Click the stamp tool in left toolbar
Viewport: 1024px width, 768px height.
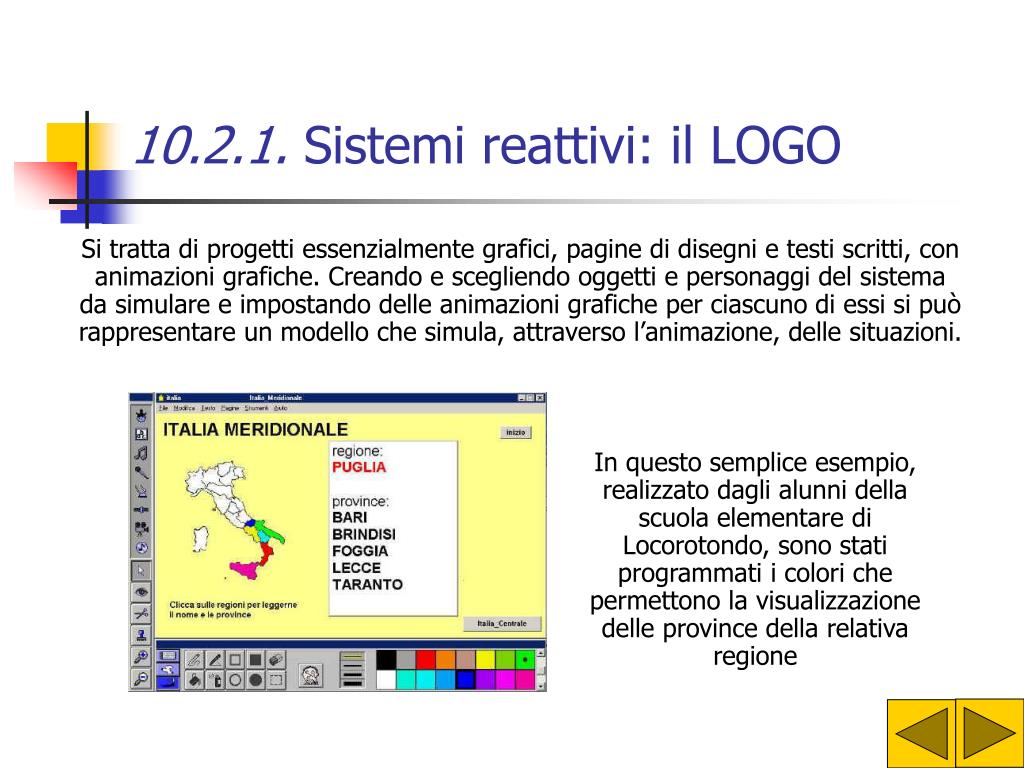coord(141,635)
